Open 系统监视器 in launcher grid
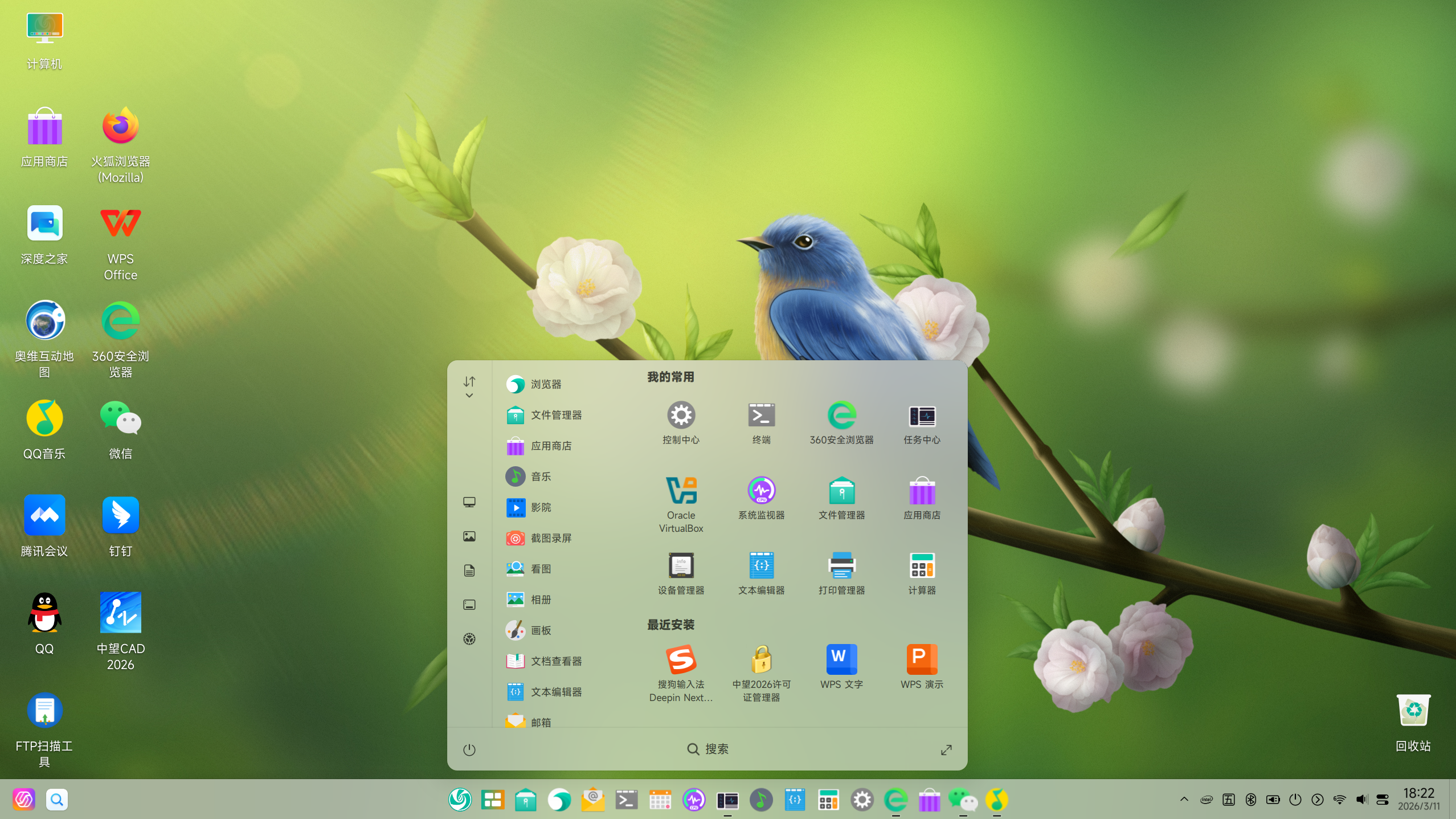1456x819 pixels. [761, 491]
